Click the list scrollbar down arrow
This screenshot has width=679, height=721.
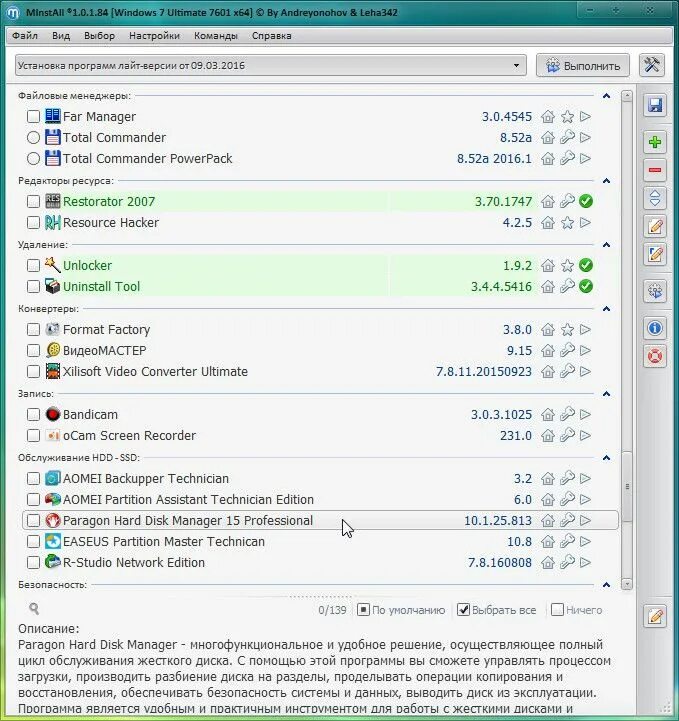point(626,584)
